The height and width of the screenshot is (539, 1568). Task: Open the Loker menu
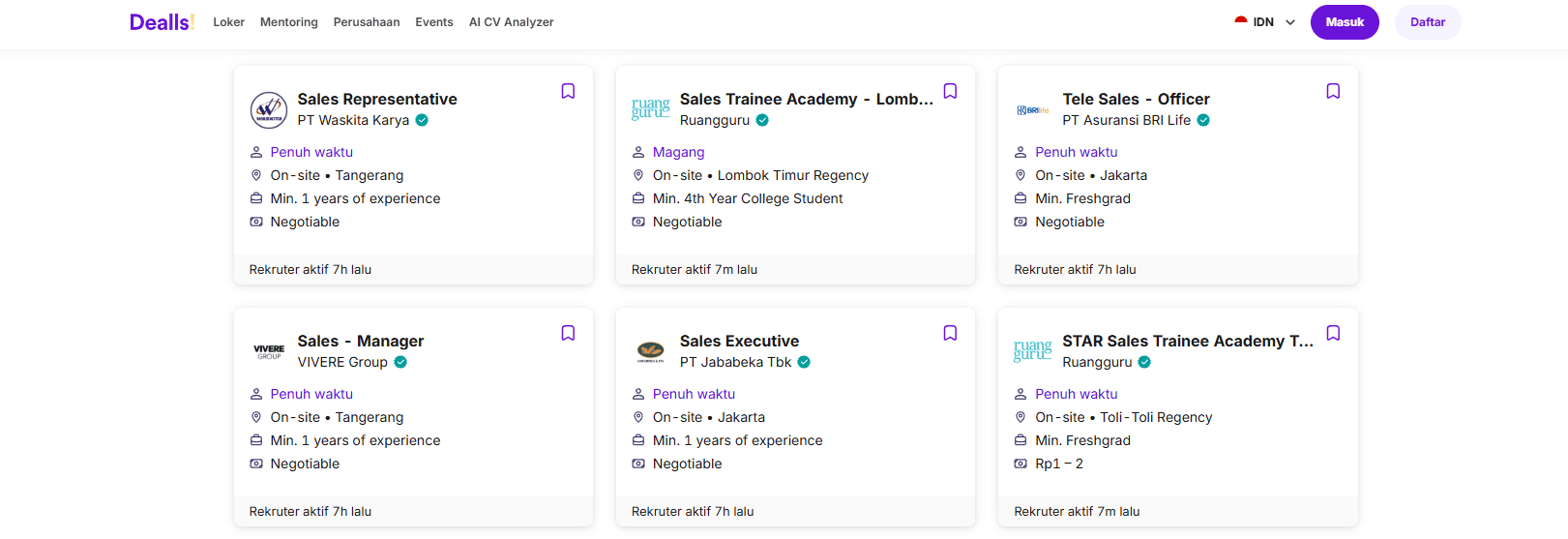pos(229,22)
